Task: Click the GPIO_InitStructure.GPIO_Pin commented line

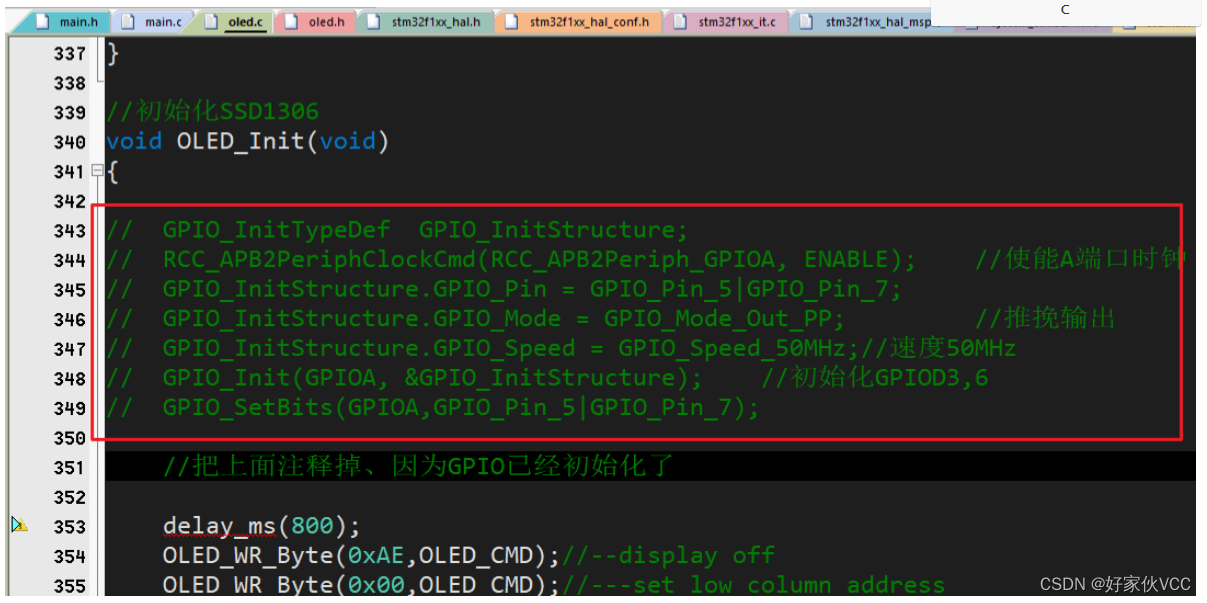Action: [x=504, y=290]
